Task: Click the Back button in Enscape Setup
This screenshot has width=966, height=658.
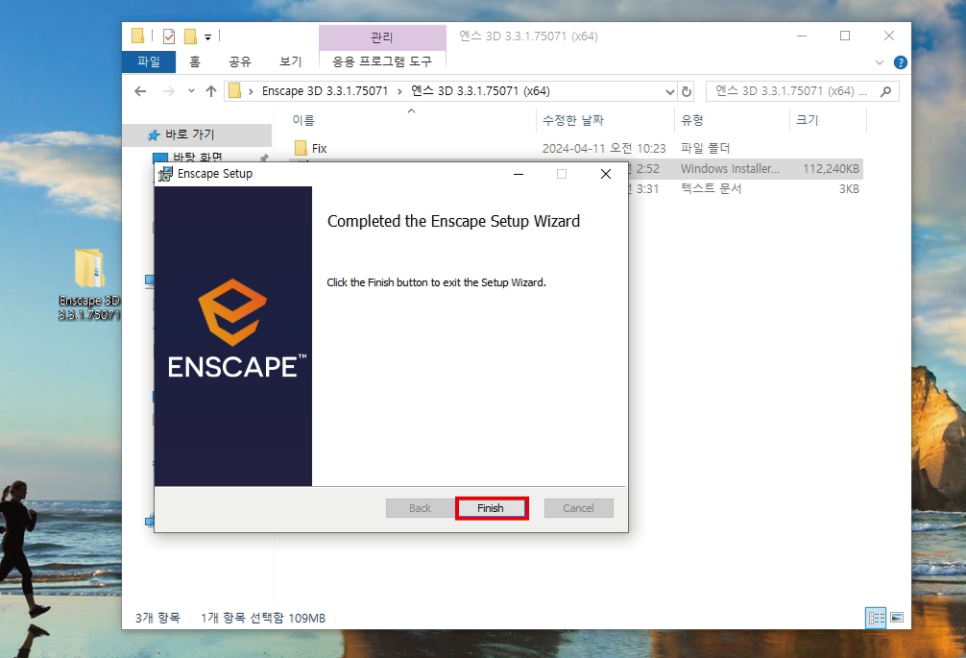Action: 418,508
